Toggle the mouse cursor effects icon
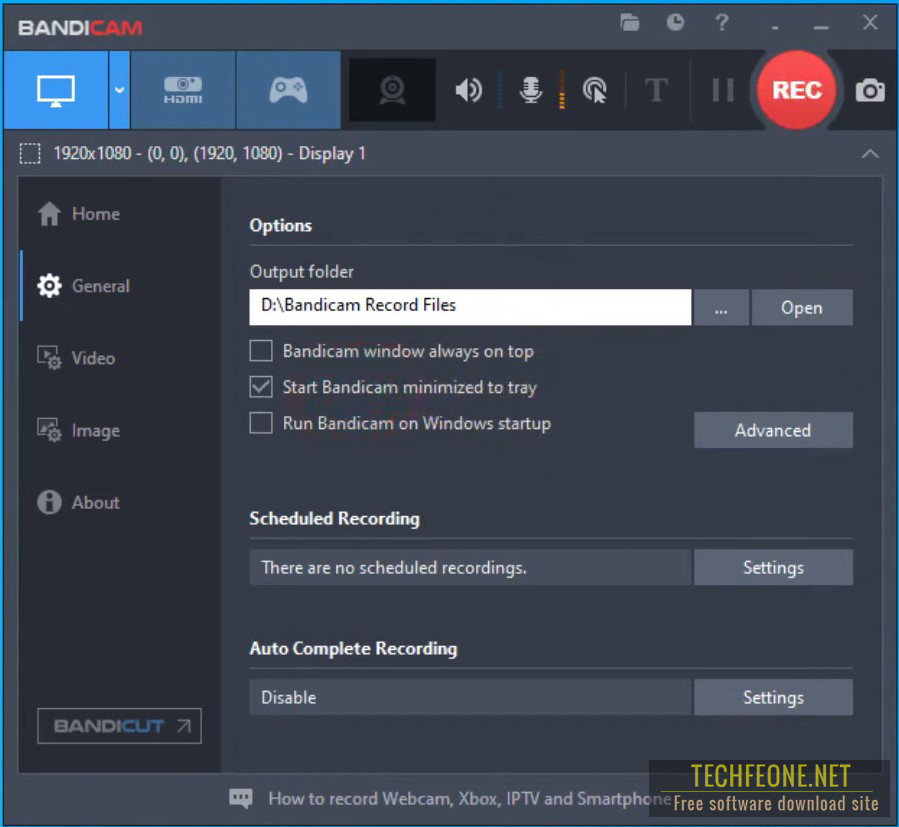 595,90
